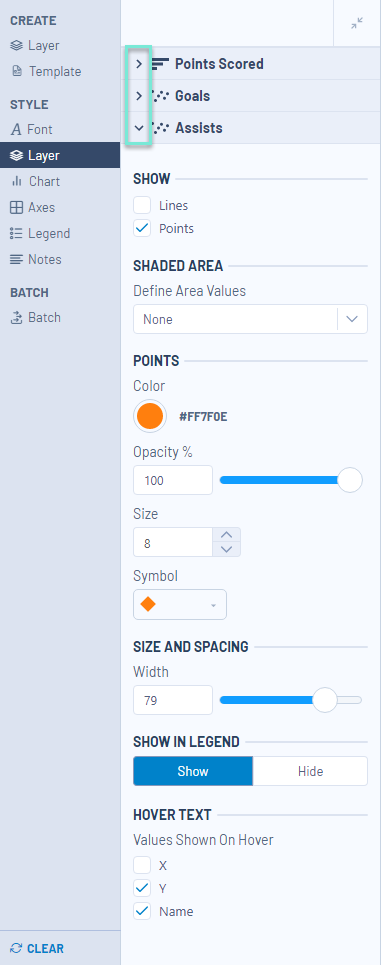The height and width of the screenshot is (965, 381).
Task: Open Chart style settings
Action: coord(36,182)
